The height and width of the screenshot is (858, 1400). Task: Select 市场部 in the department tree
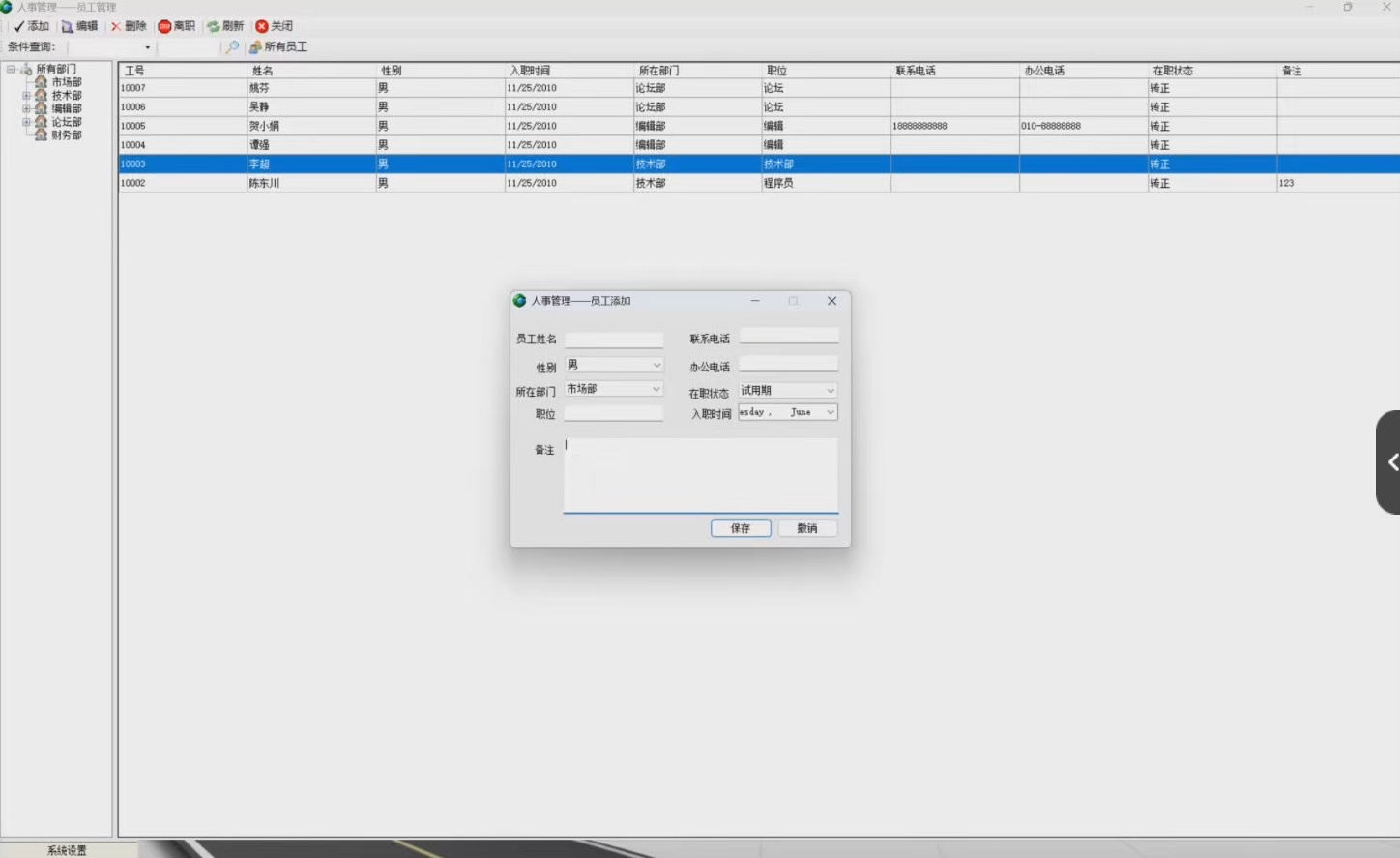(x=67, y=82)
